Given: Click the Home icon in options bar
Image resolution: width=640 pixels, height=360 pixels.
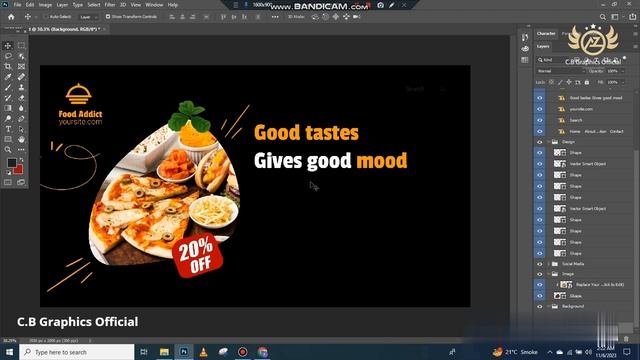Looking at the screenshot, I should 11,17.
